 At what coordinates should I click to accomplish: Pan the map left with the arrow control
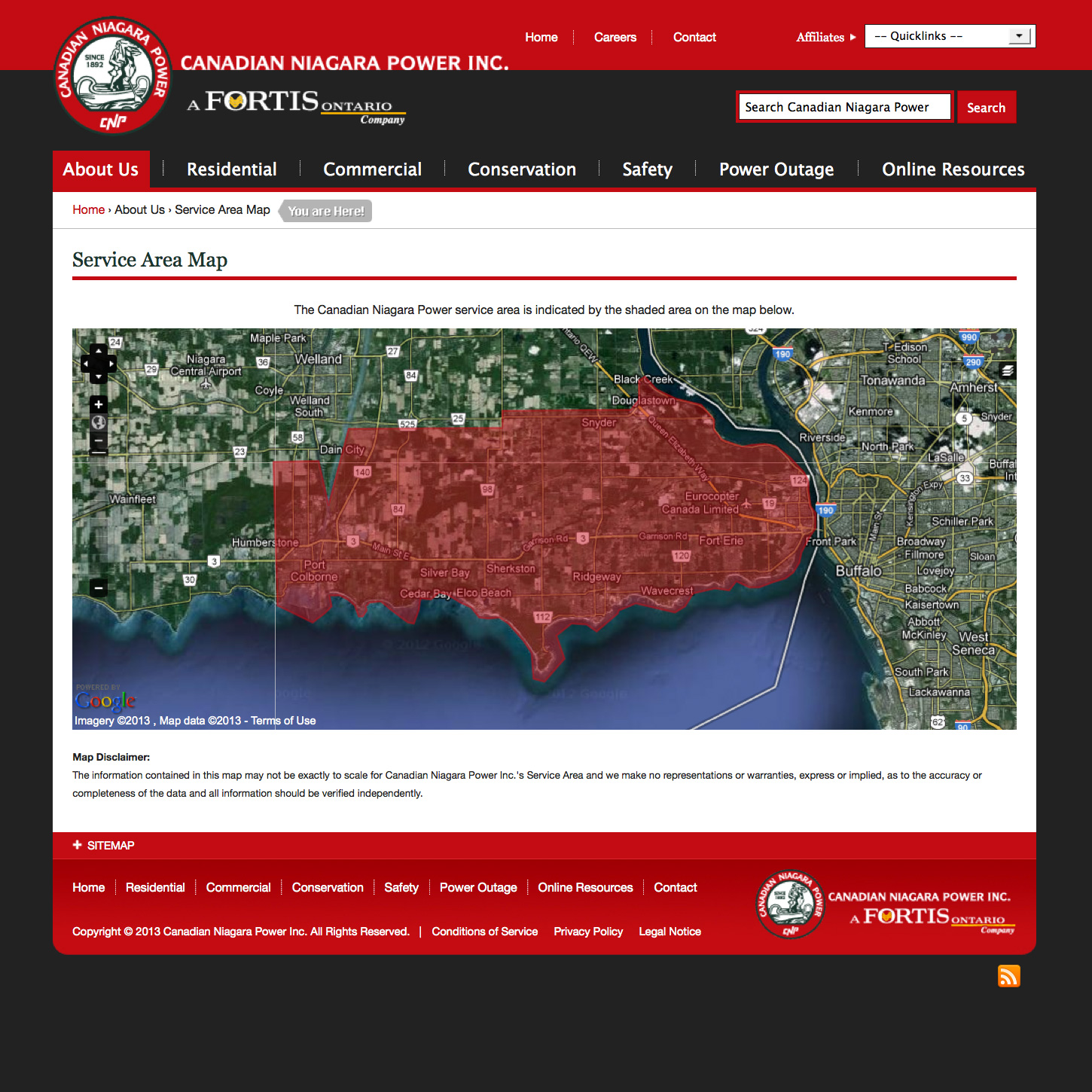[86, 364]
